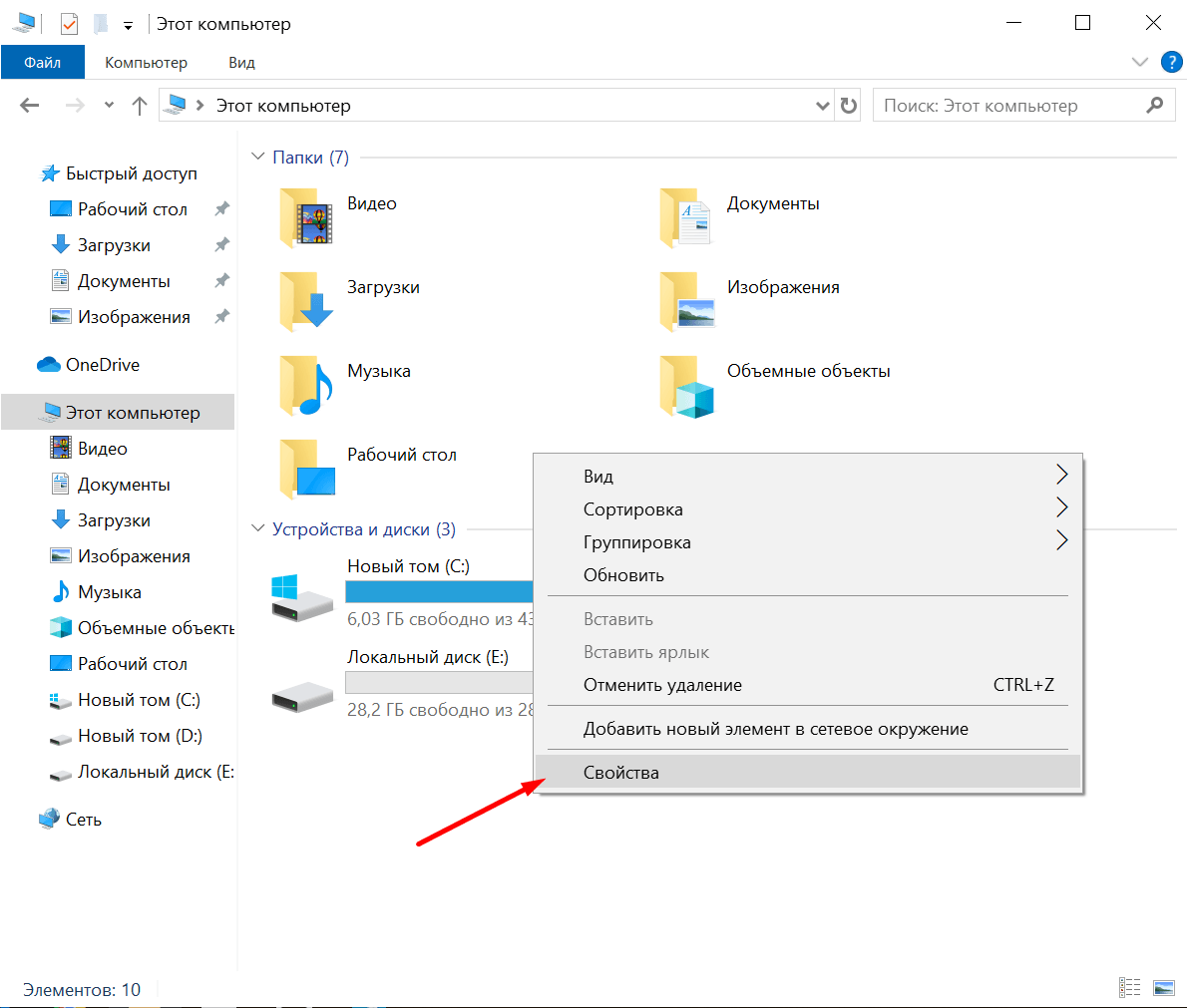Click the C: drive usage bar
Image resolution: width=1187 pixels, height=1008 pixels.
[x=439, y=592]
